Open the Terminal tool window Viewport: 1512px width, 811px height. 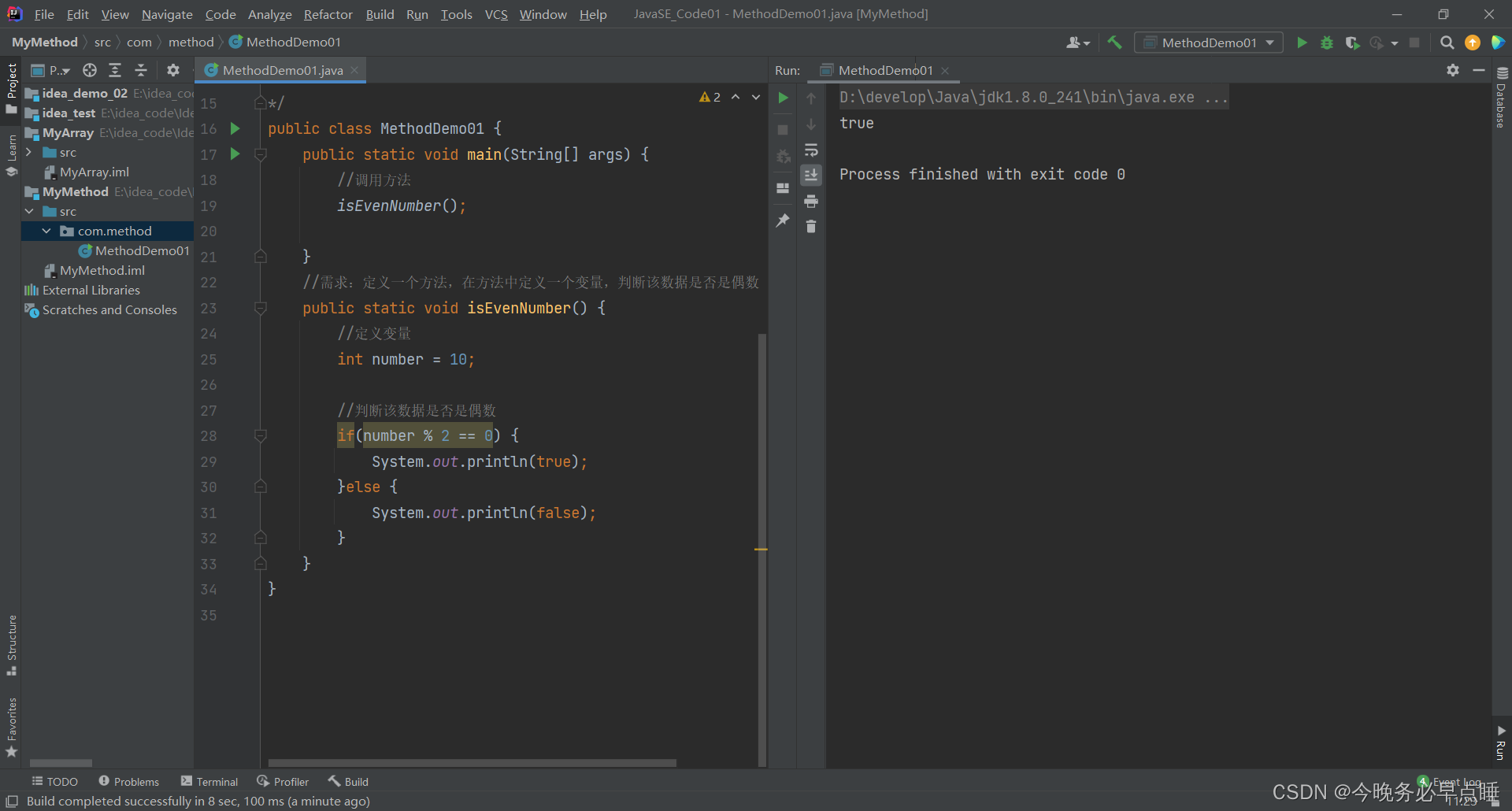(209, 781)
